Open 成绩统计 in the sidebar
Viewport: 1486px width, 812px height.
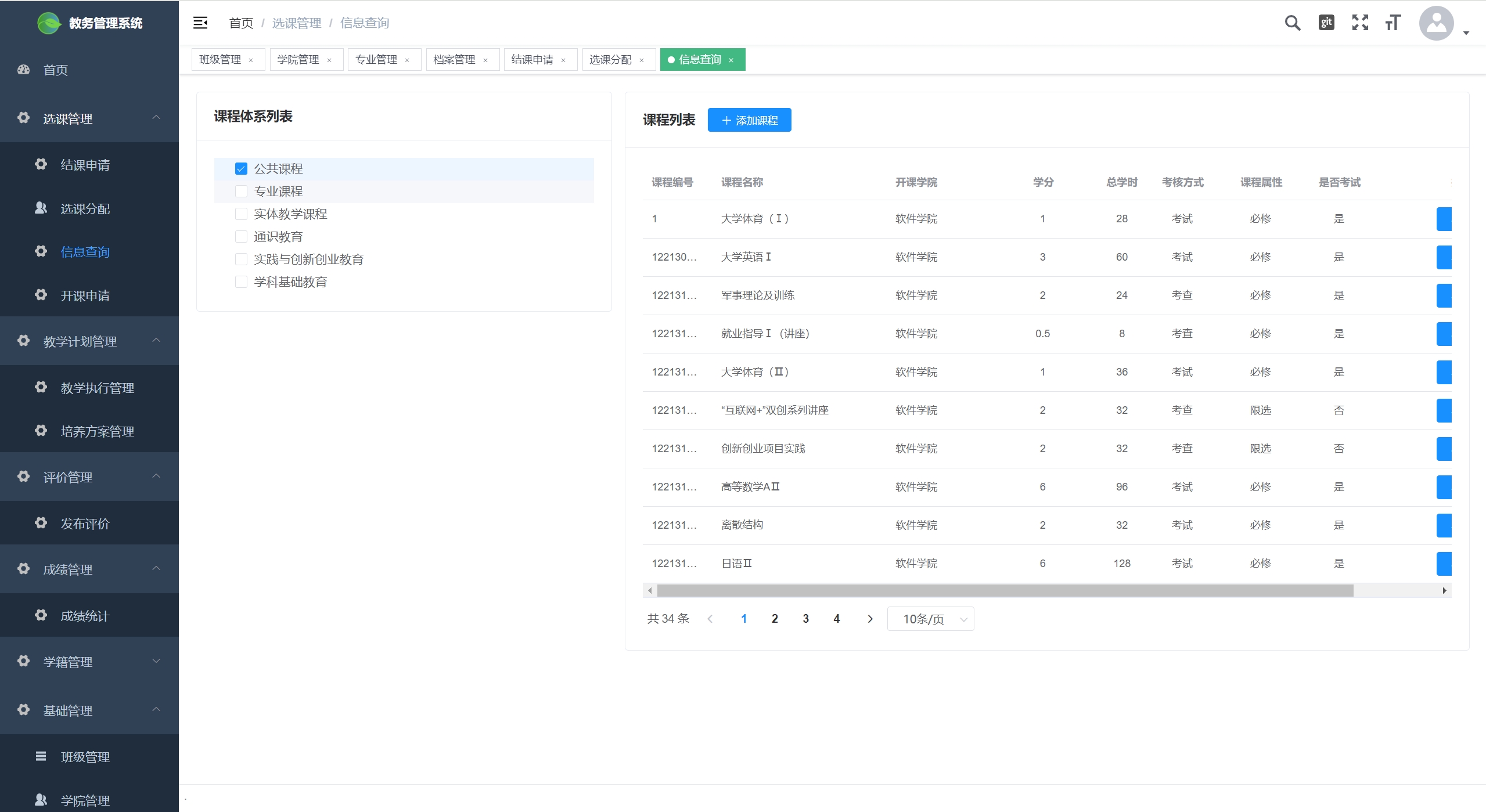(x=85, y=616)
